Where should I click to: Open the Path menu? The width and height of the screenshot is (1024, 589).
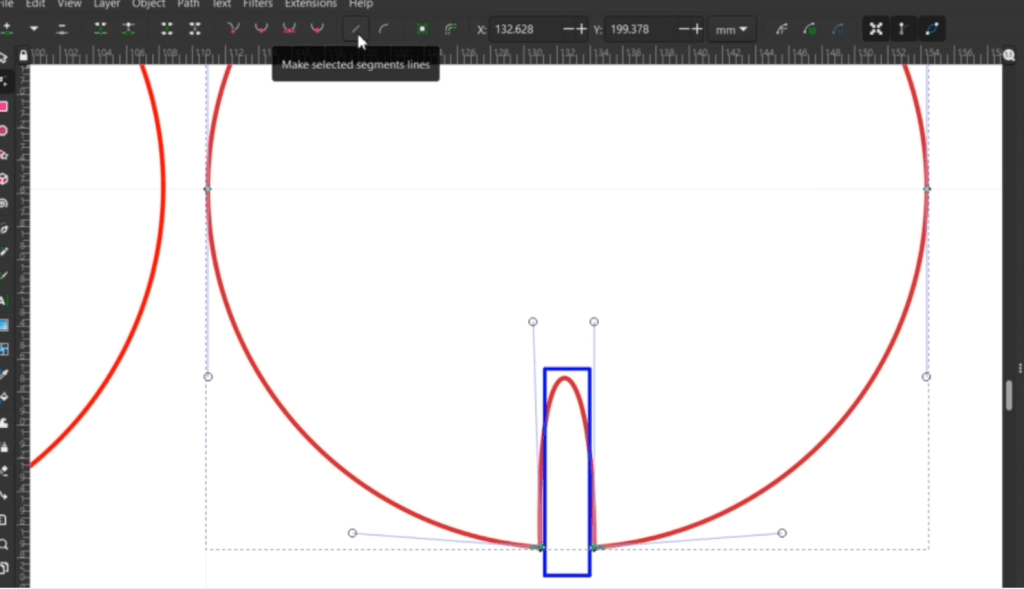coord(188,4)
